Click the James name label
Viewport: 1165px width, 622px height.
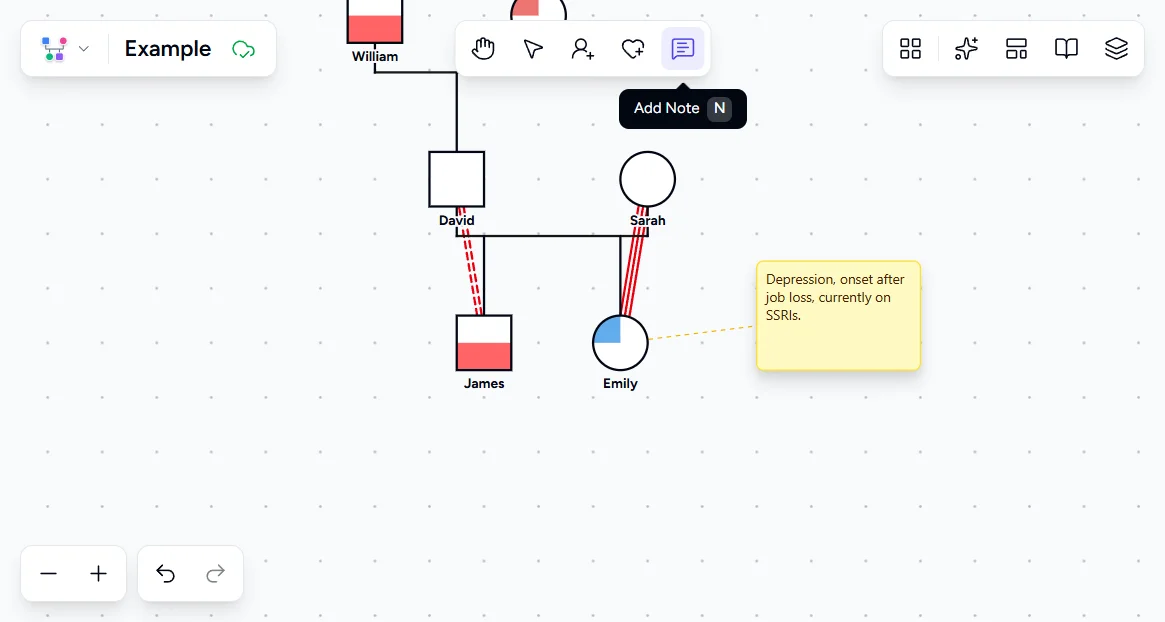(x=484, y=383)
